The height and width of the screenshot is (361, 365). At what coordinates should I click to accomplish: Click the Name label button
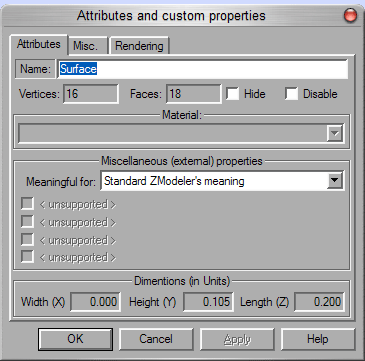tap(35, 69)
